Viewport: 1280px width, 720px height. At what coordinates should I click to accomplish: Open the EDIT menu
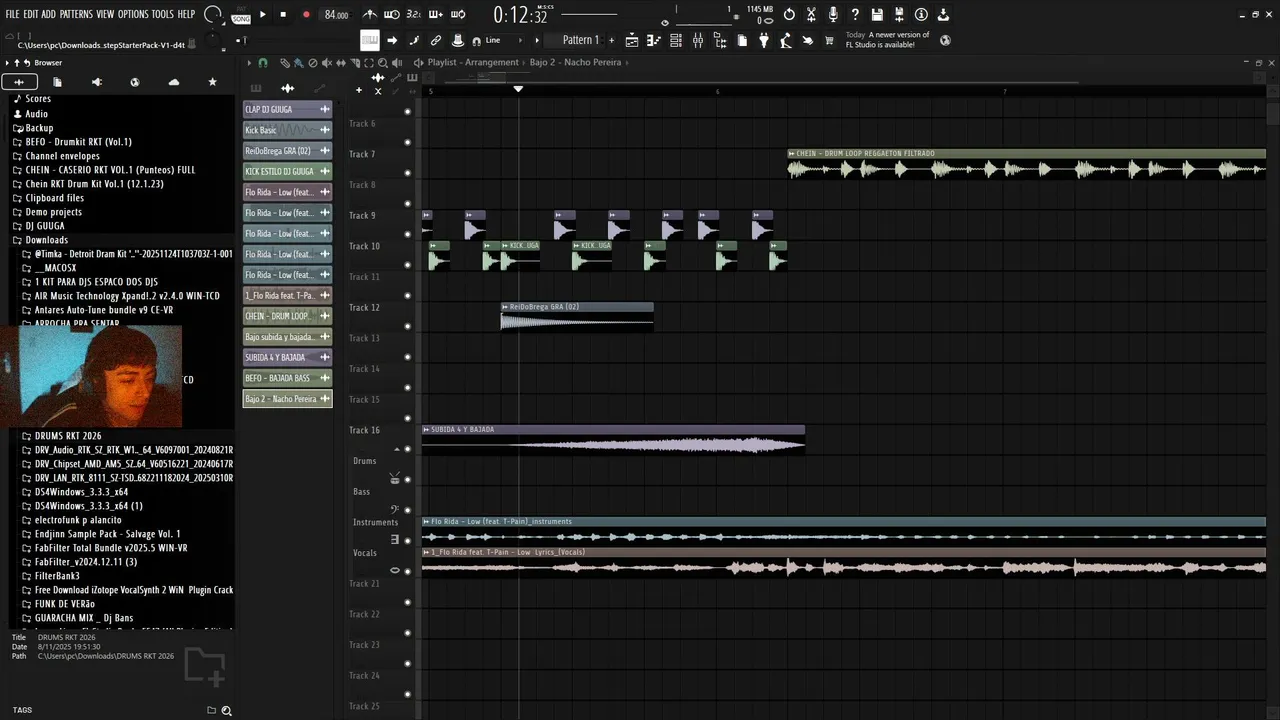click(x=31, y=14)
